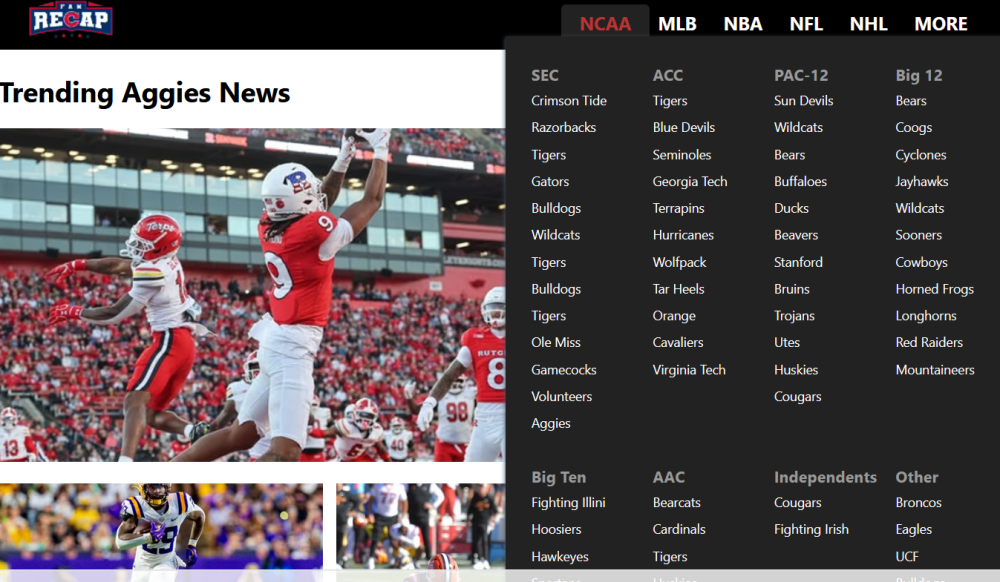The height and width of the screenshot is (582, 1000).
Task: Expand the NBA navigation dropdown
Action: 742,24
